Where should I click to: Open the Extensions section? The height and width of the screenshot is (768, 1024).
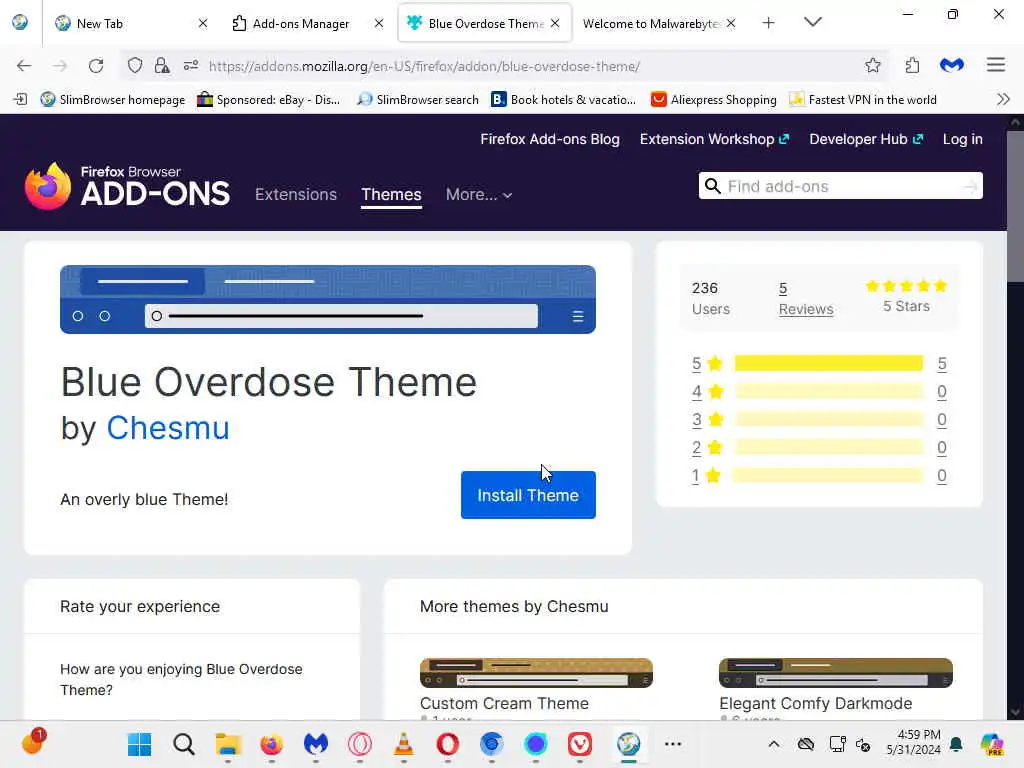click(296, 194)
